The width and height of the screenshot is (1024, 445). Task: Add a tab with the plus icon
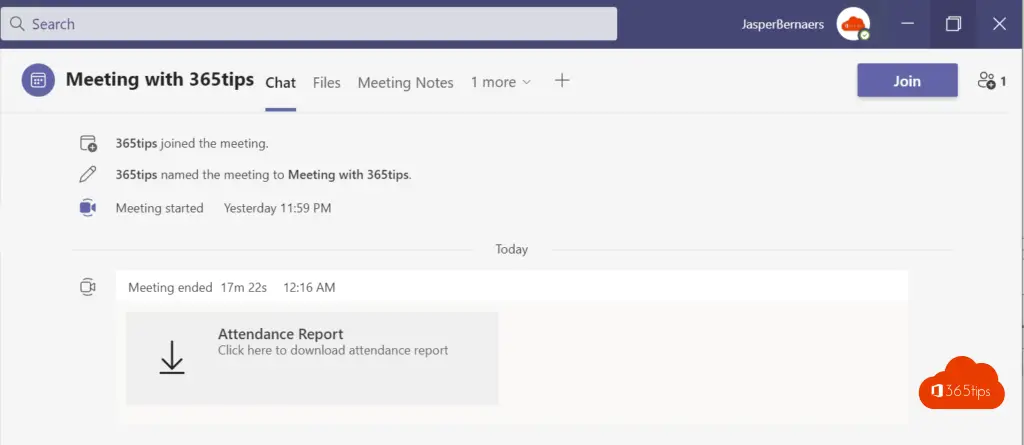pos(562,81)
